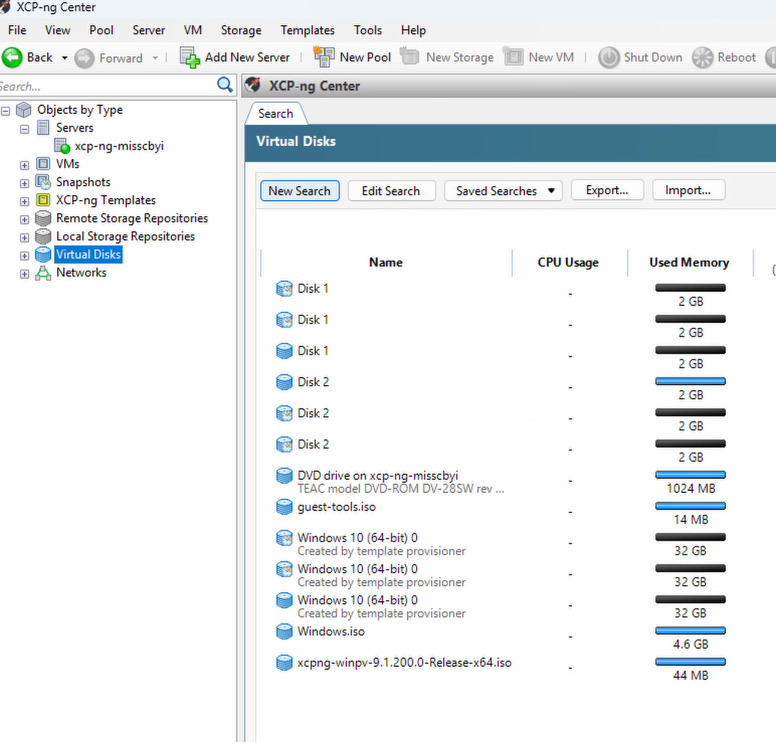Click the DVD drive 1024 MB usage bar

[x=690, y=475]
